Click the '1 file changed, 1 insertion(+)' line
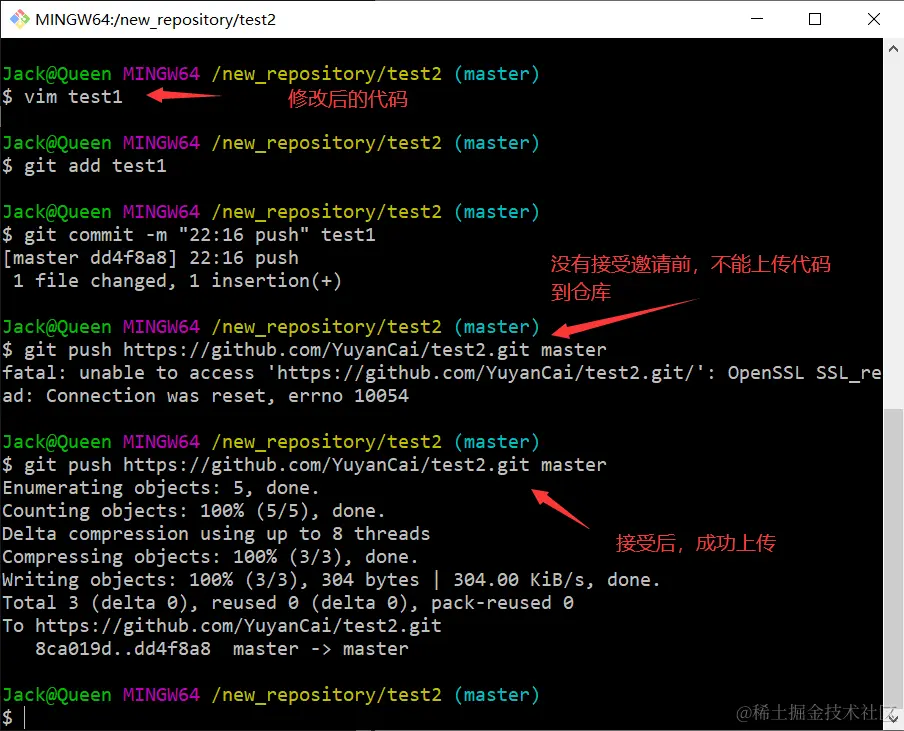 pos(177,281)
